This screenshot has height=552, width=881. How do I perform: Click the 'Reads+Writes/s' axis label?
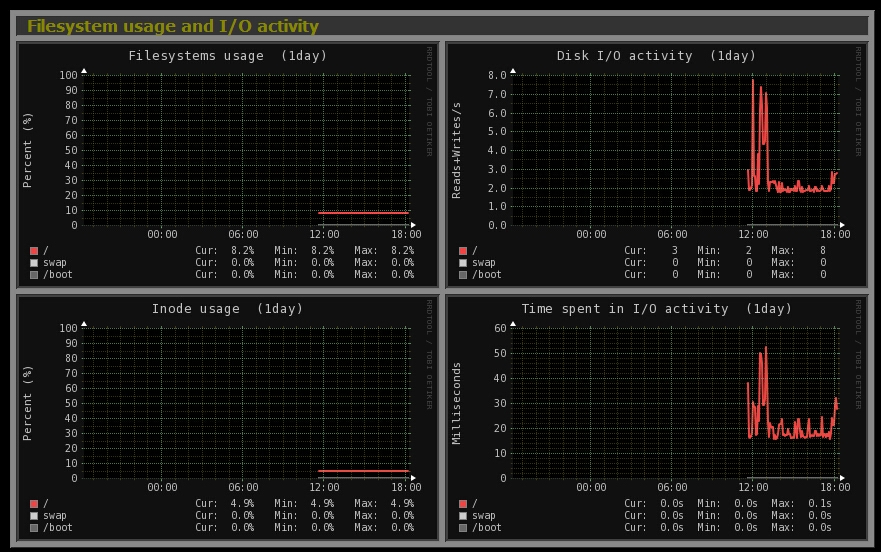click(456, 150)
